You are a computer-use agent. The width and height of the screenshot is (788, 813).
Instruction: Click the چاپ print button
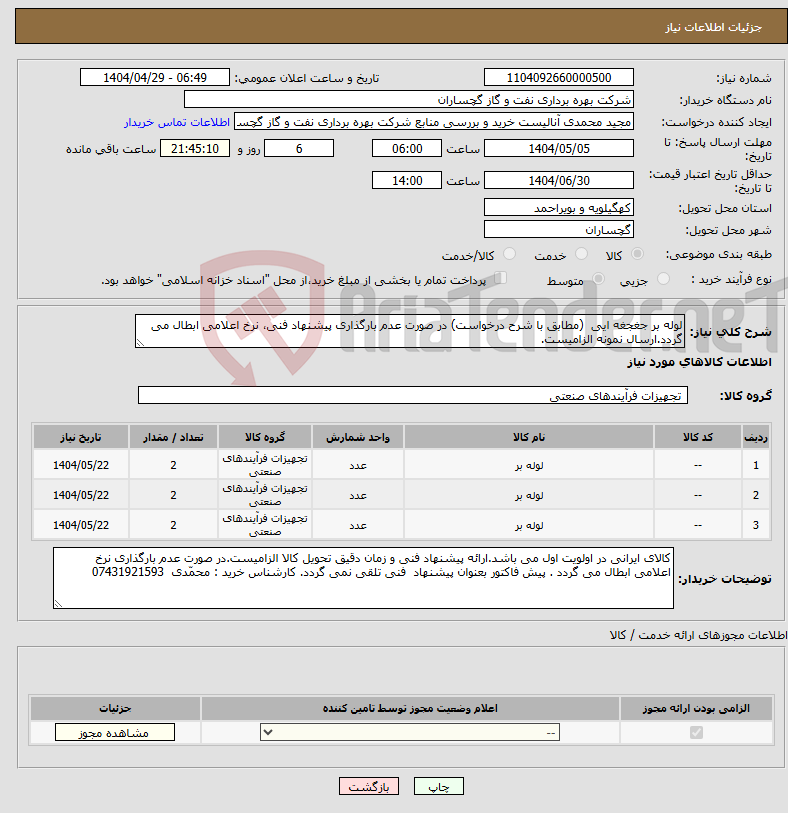[439, 787]
